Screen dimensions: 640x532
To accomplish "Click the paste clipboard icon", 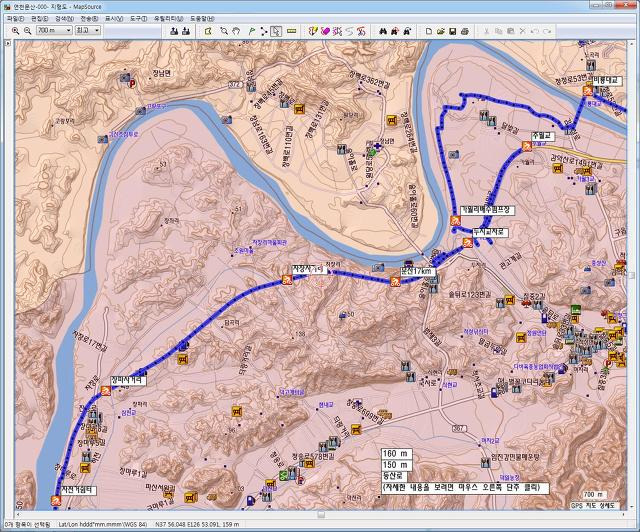I will pyautogui.click(x=511, y=31).
